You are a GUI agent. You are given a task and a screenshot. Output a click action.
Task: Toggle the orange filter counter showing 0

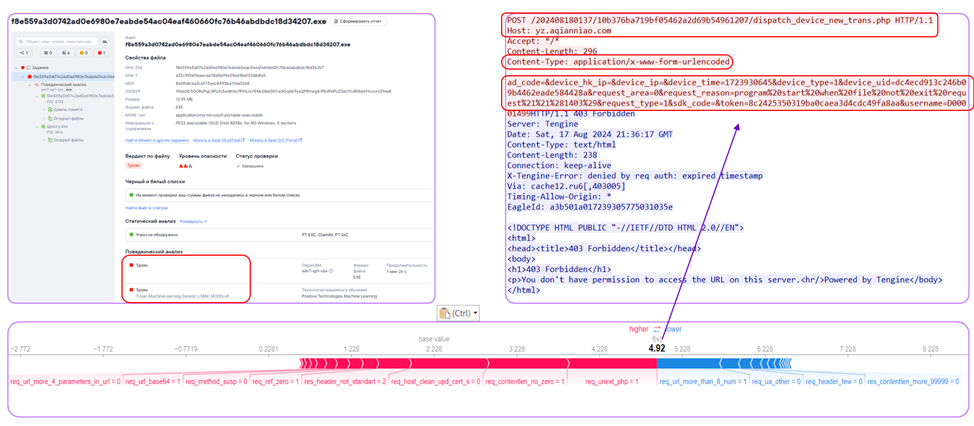(x=83, y=53)
